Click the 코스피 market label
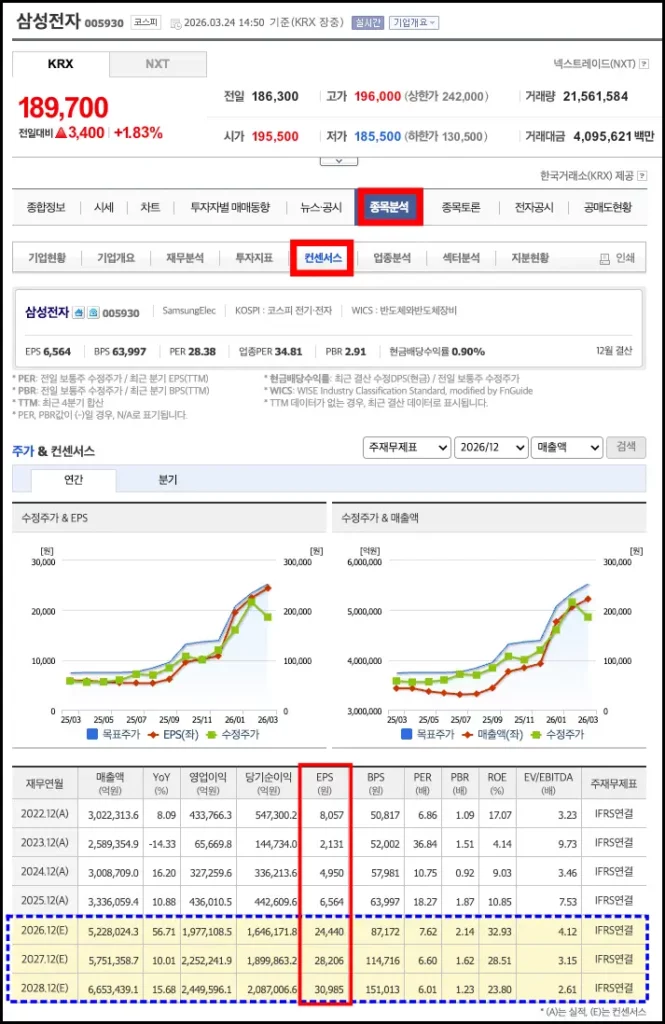 pos(146,22)
